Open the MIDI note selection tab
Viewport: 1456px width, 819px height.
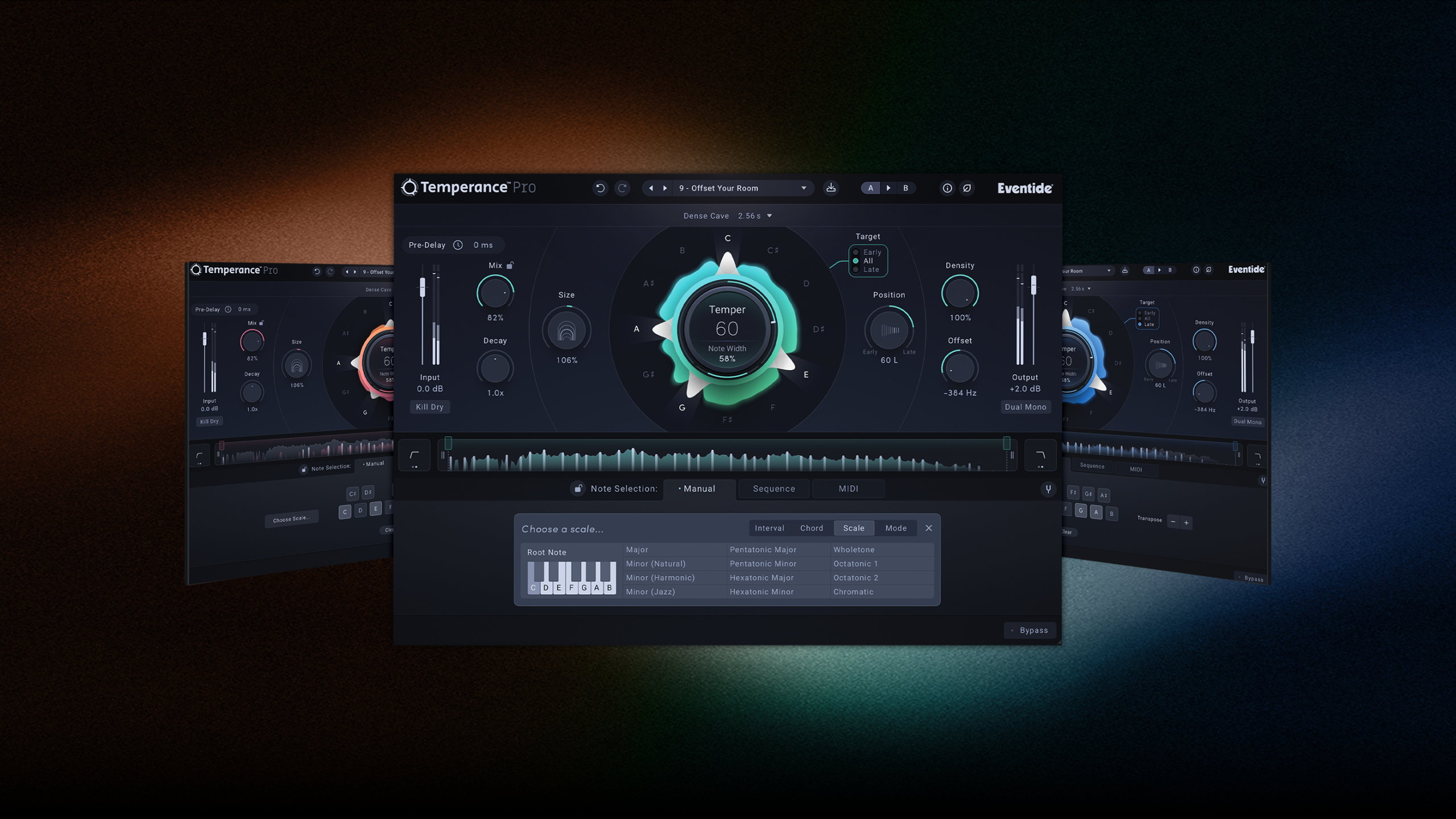(x=848, y=489)
